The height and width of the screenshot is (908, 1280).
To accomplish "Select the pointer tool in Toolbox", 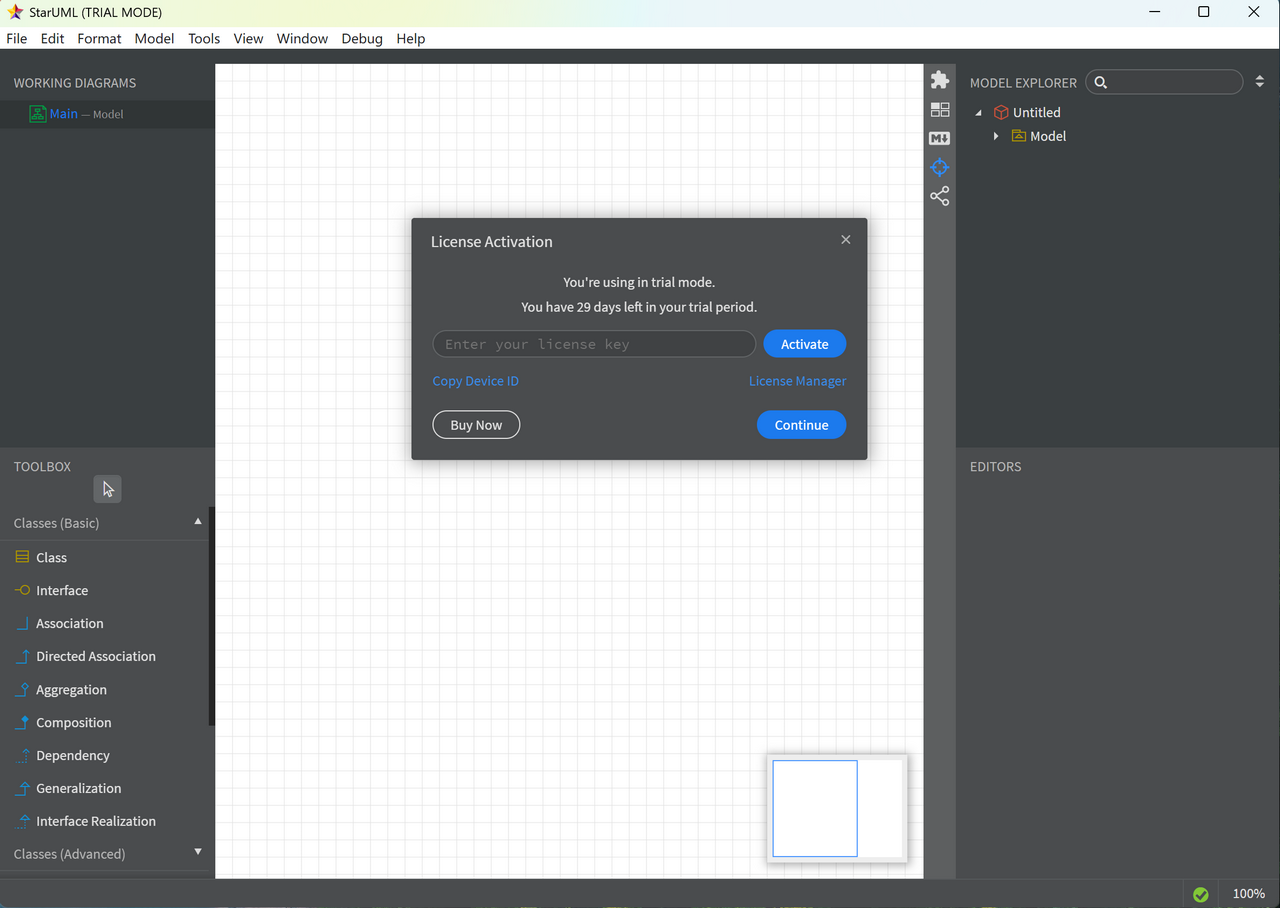I will (107, 489).
